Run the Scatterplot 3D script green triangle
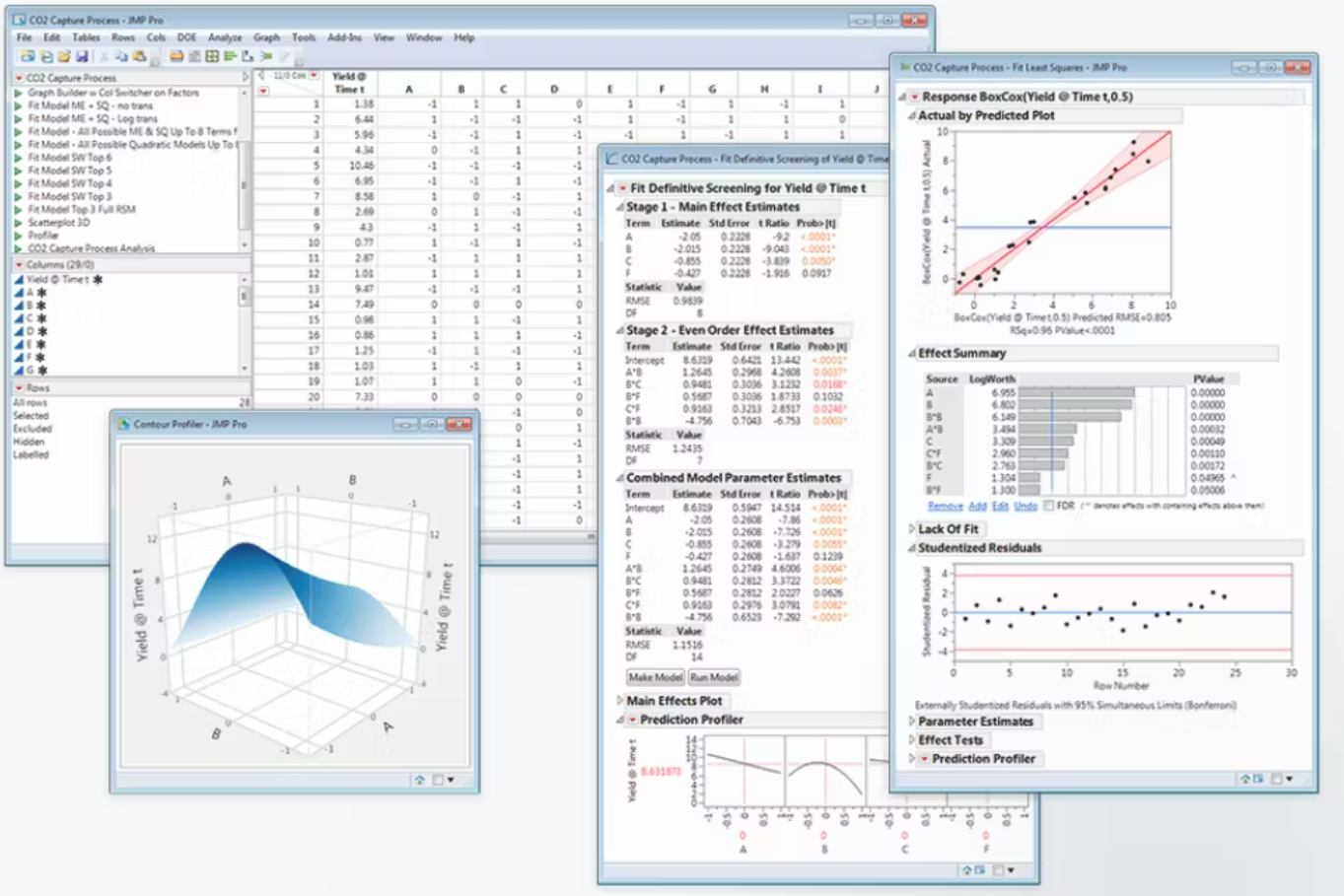Screen dimensions: 1344x896 pos(18,223)
